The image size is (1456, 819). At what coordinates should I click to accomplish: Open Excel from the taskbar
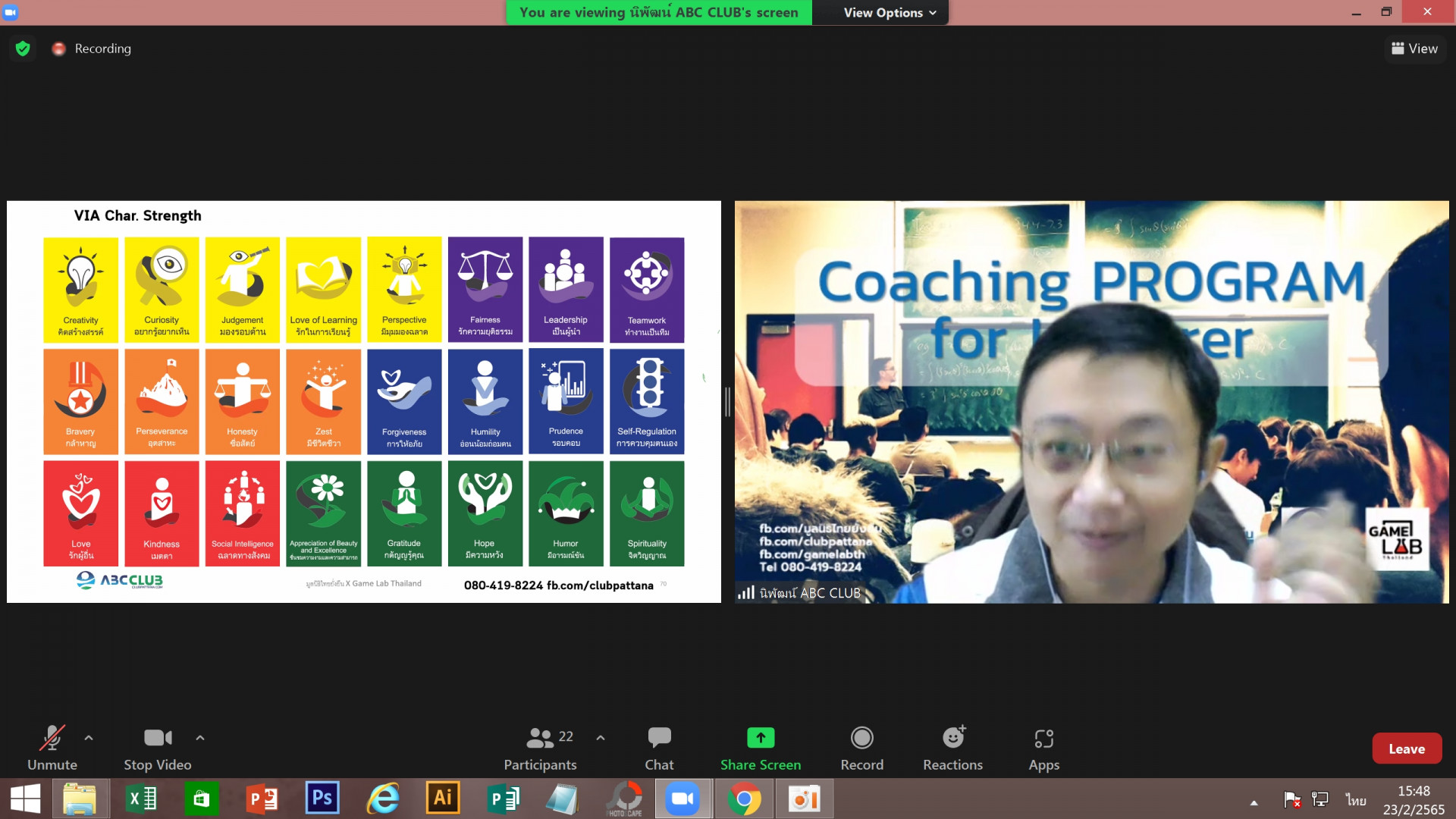[141, 799]
